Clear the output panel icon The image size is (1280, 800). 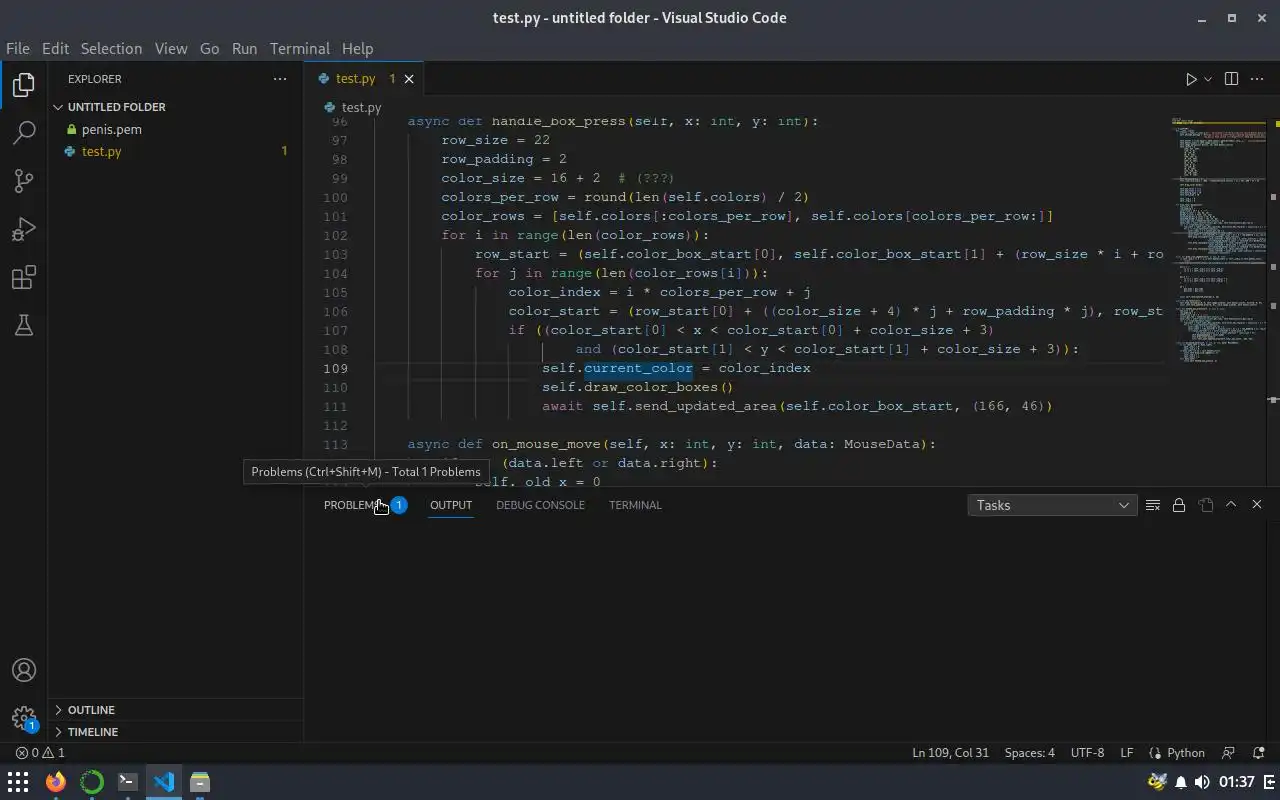1153,505
